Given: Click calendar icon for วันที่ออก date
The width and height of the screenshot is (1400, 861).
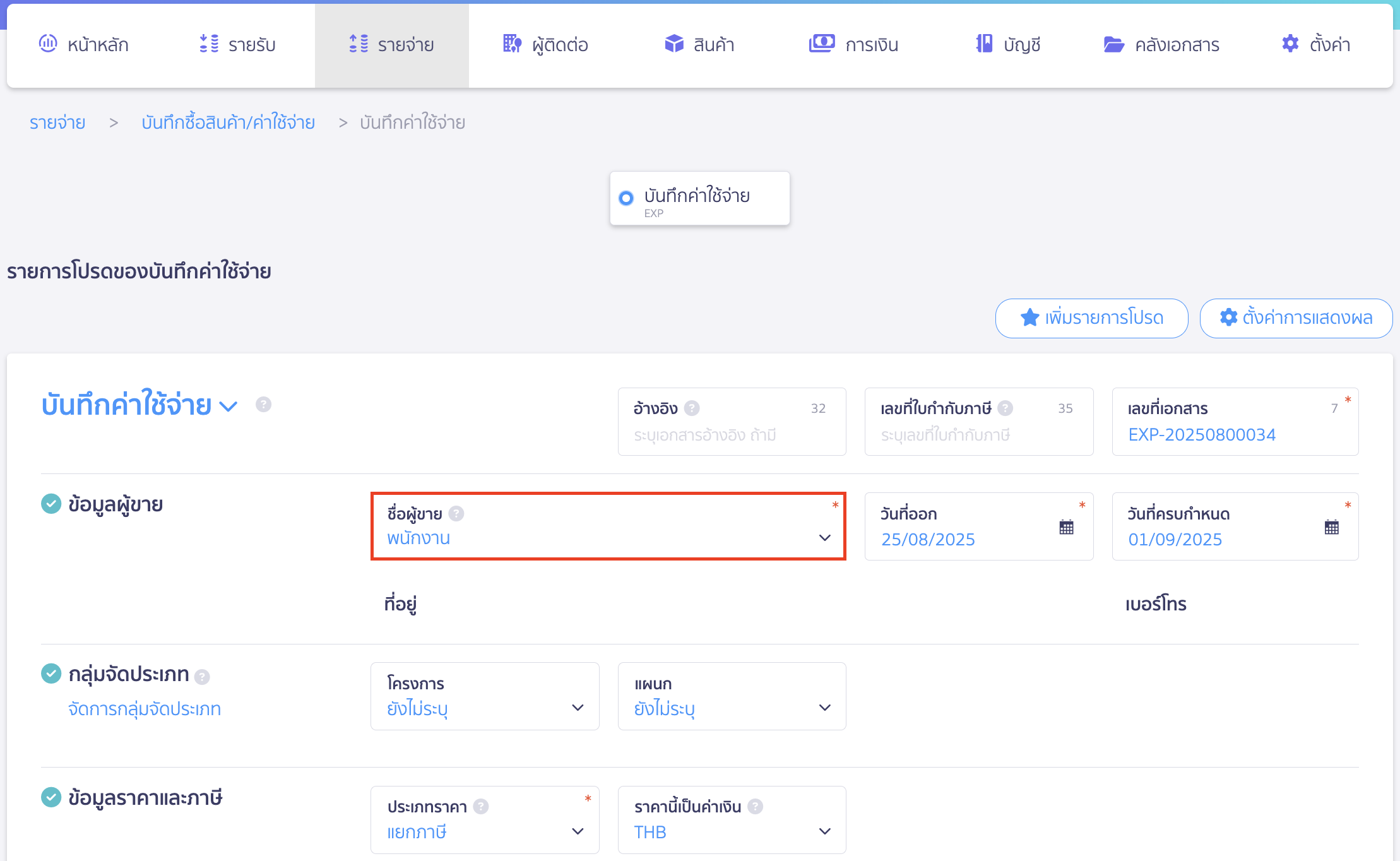Looking at the screenshot, I should (x=1066, y=527).
